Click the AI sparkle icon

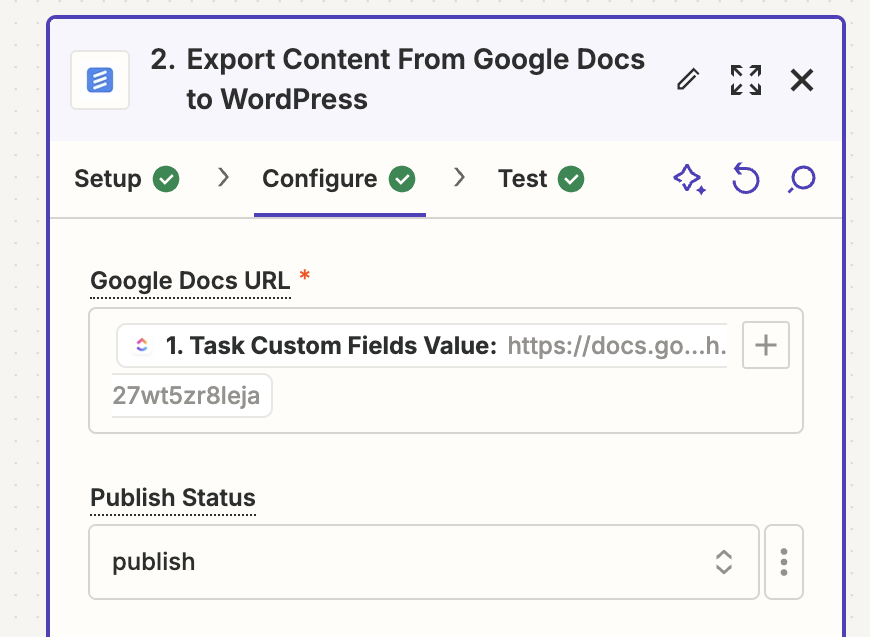[x=688, y=180]
